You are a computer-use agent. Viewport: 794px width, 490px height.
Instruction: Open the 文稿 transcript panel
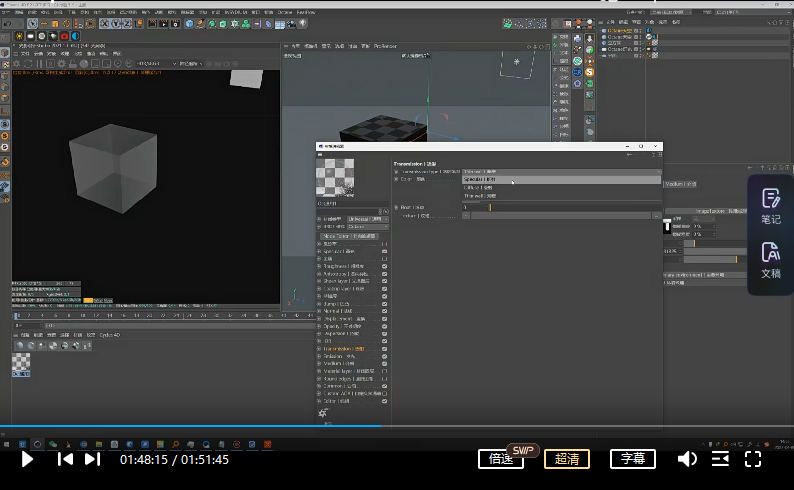[770, 259]
